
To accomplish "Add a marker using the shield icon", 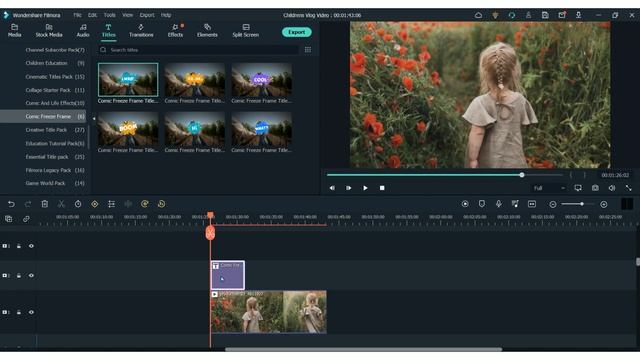I will 482,204.
